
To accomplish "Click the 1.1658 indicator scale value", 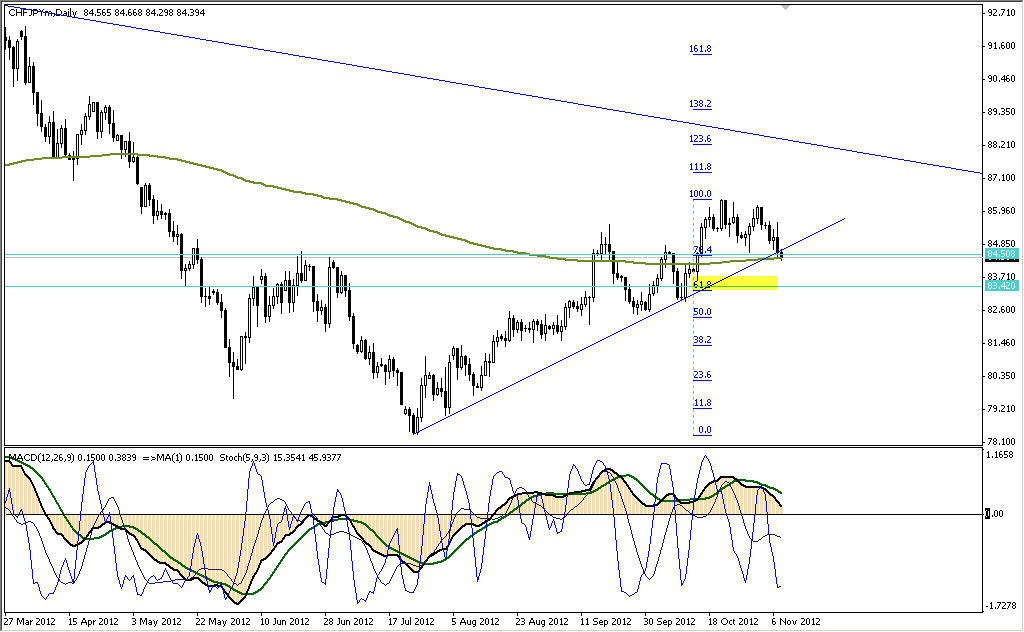I will 1000,455.
